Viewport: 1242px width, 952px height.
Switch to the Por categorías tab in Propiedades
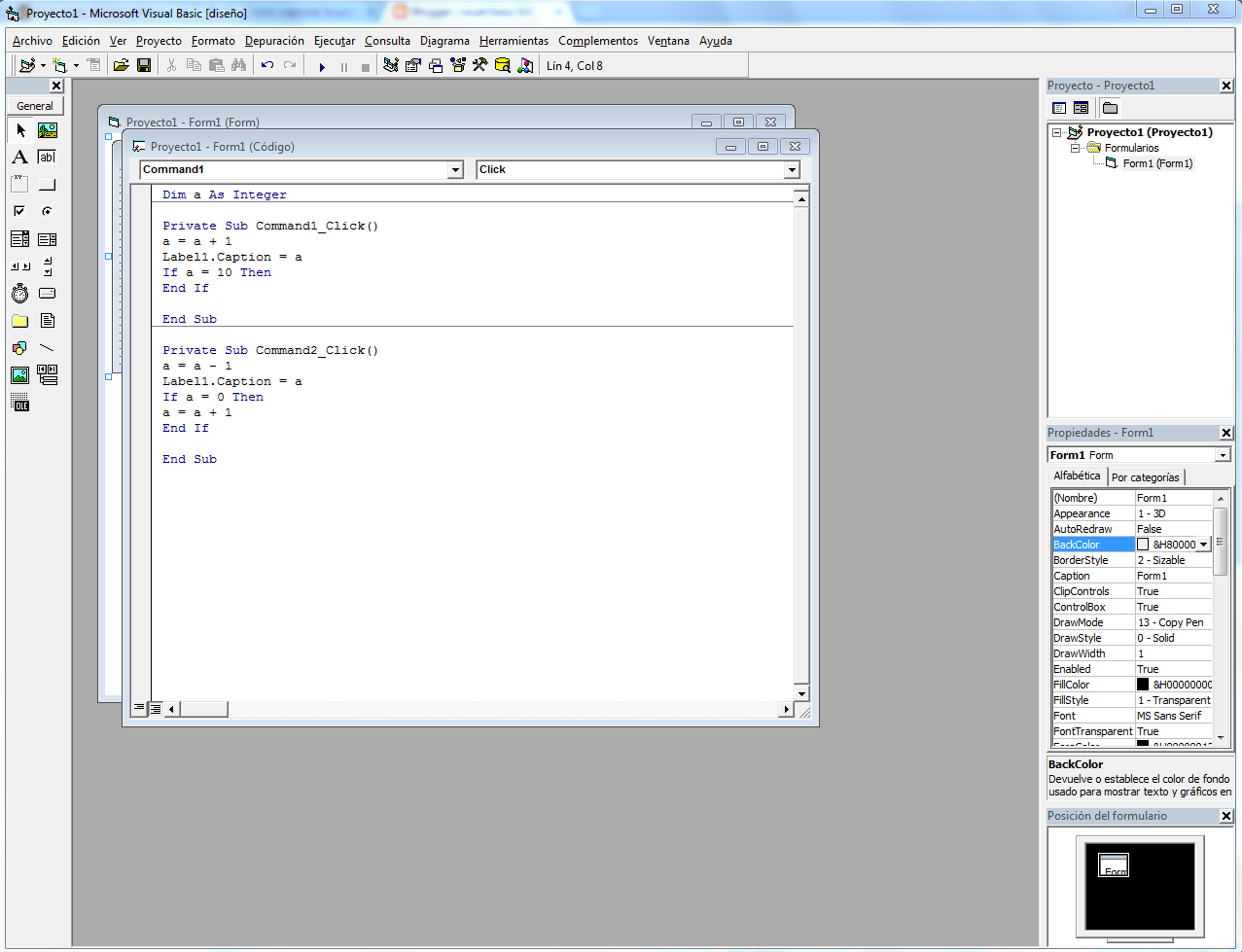point(1146,477)
